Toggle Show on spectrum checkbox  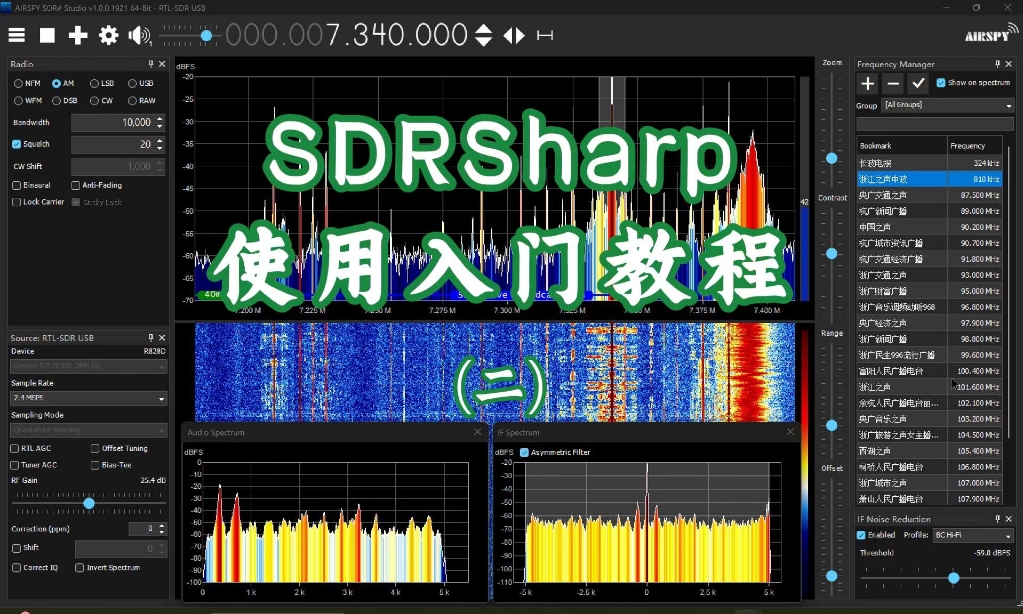coord(941,83)
